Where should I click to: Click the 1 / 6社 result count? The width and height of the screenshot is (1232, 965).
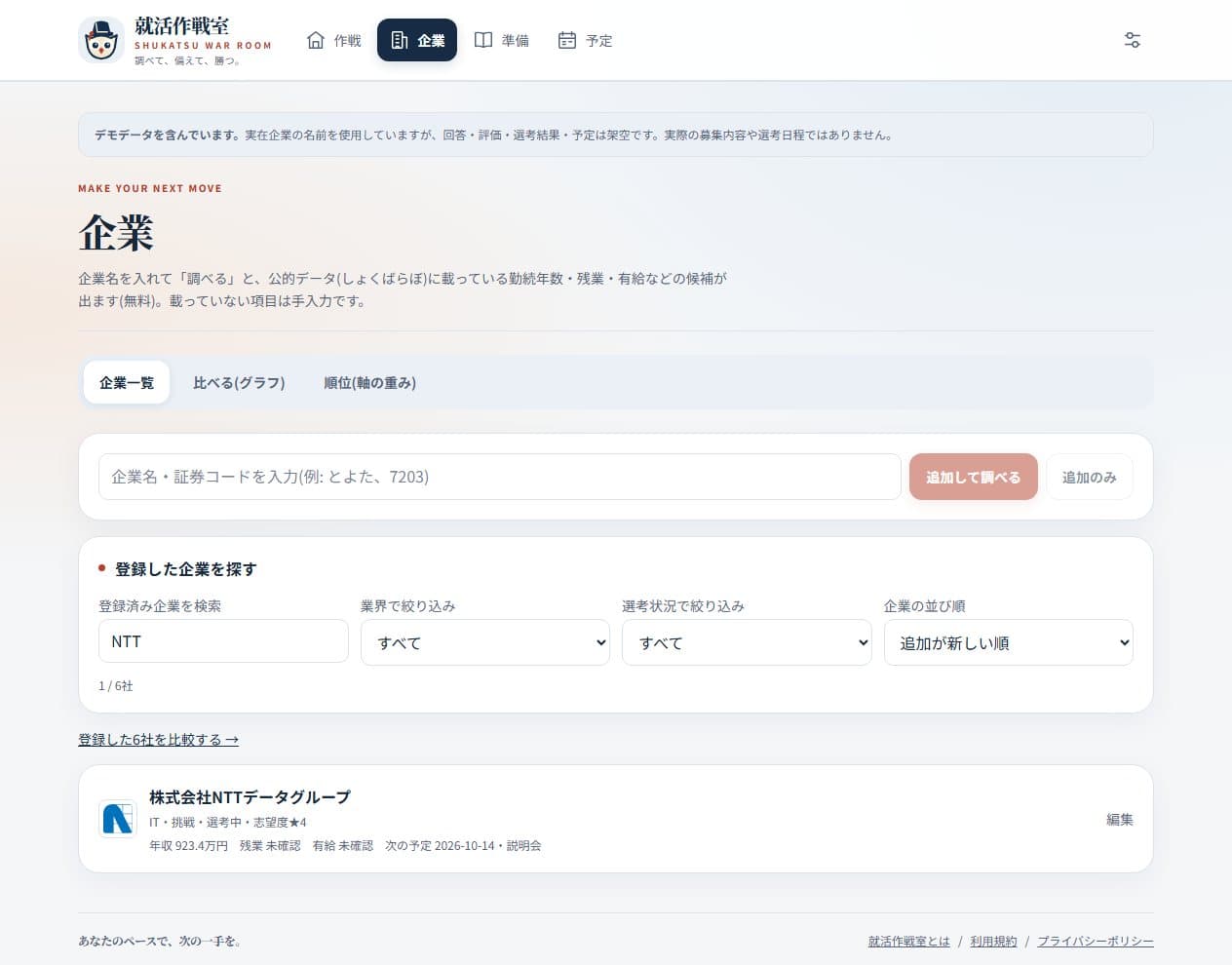tap(116, 686)
